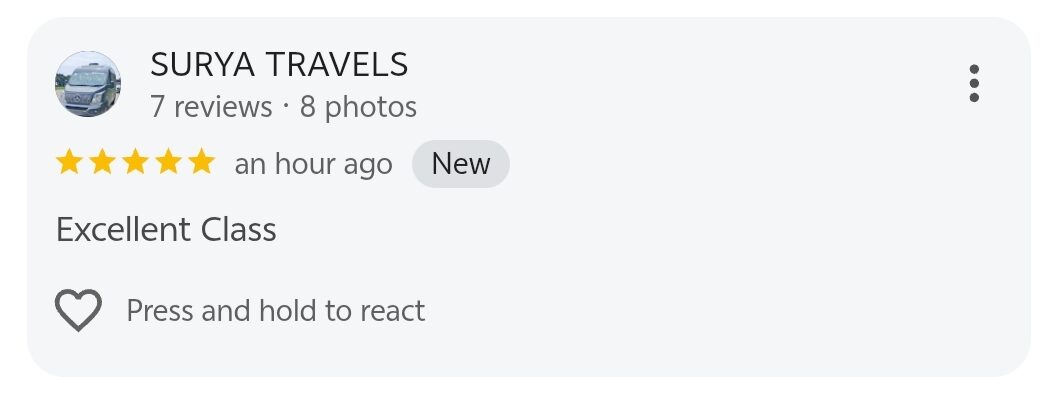Image resolution: width=1050 pixels, height=403 pixels.
Task: View the reviewer's 7 reviews
Action: 211,106
